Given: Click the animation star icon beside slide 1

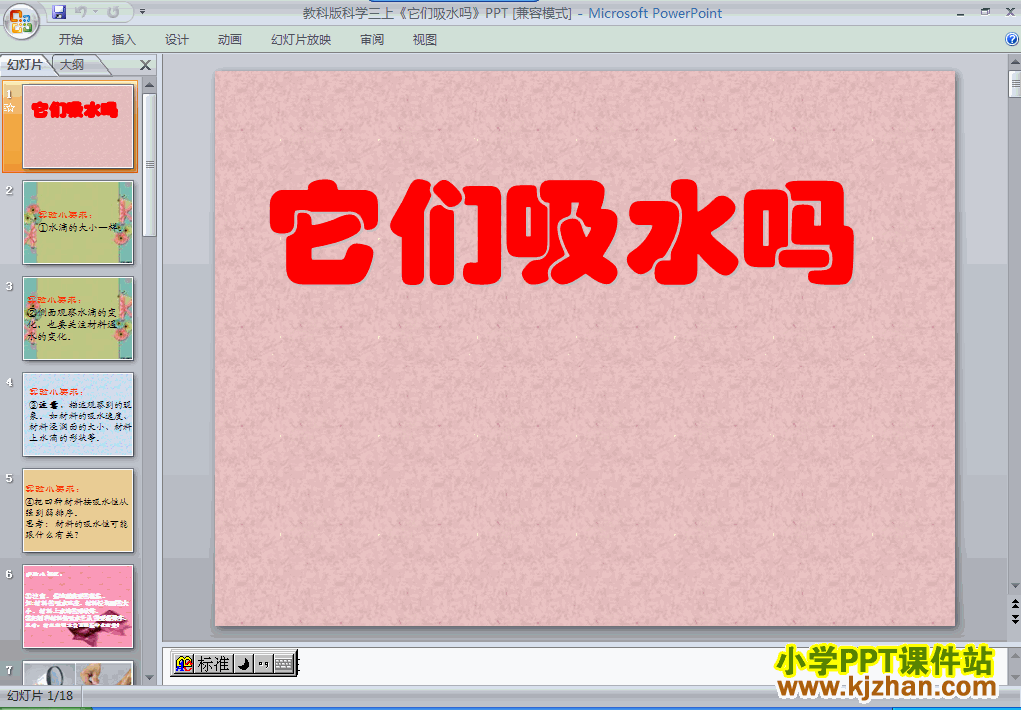Looking at the screenshot, I should pyautogui.click(x=9, y=107).
